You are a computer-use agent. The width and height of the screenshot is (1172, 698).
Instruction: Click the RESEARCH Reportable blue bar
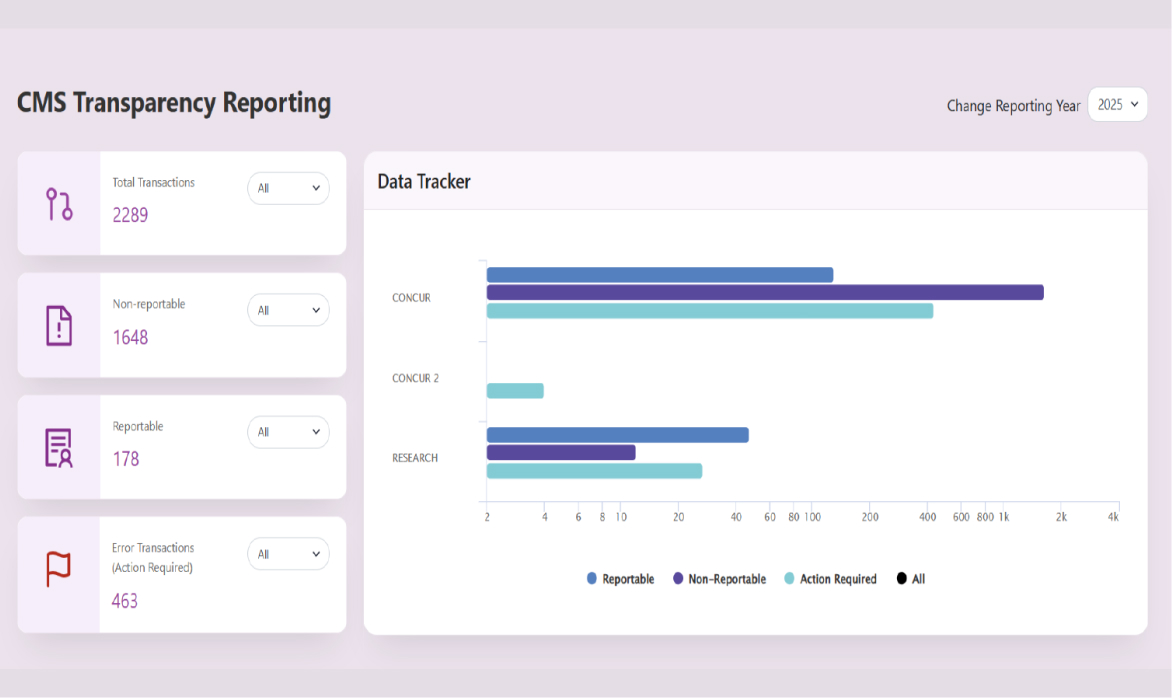pyautogui.click(x=617, y=435)
